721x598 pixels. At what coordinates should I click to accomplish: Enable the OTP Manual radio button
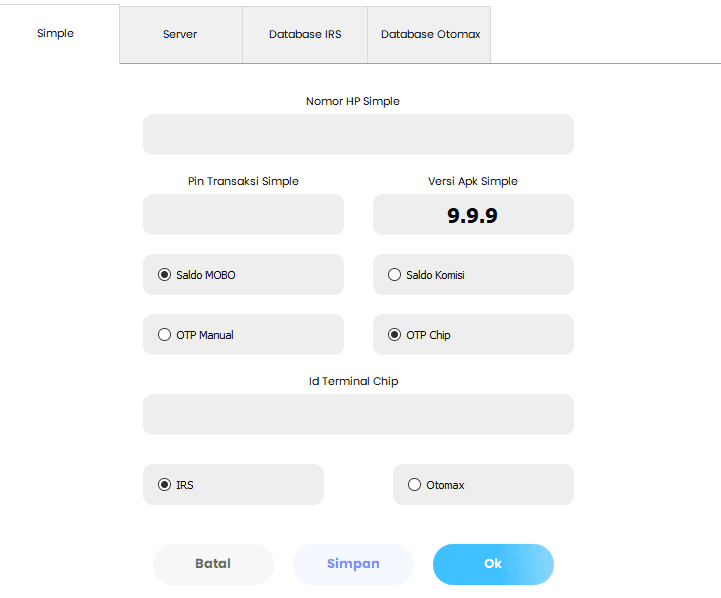165,335
